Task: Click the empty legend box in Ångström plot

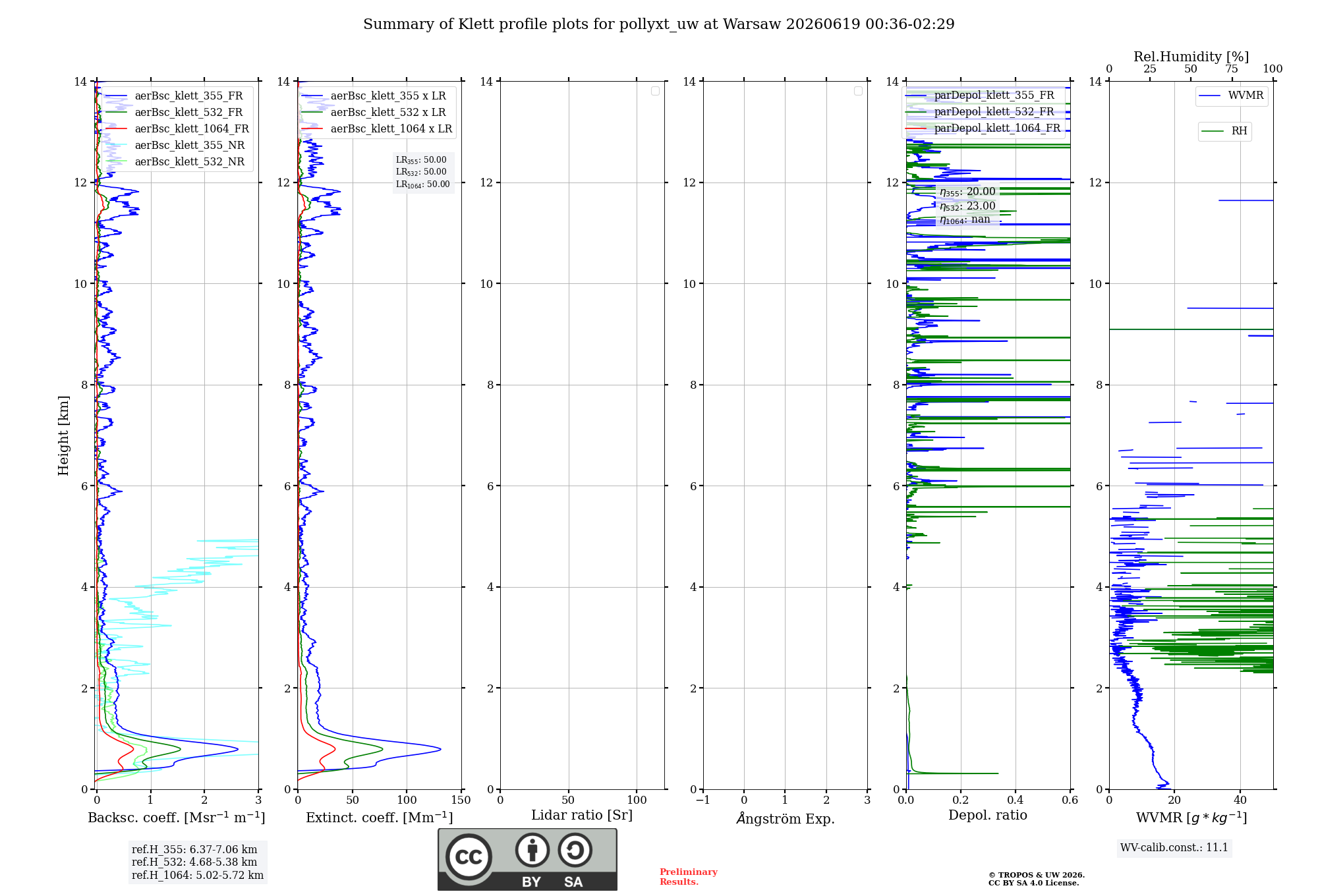Action: [858, 91]
